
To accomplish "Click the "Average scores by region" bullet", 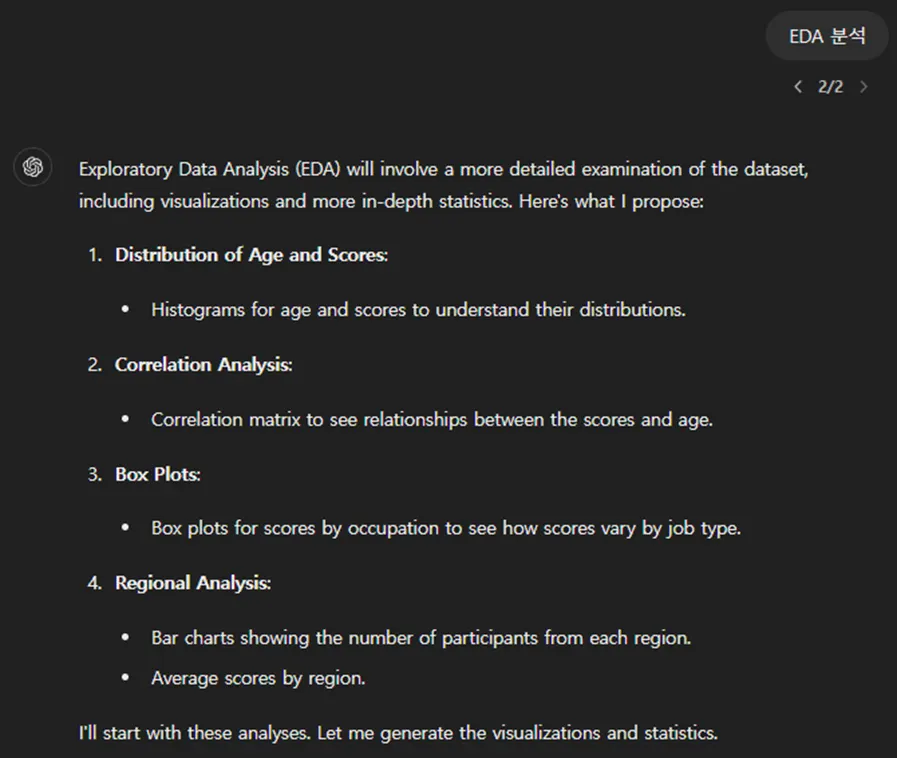I will (258, 679).
